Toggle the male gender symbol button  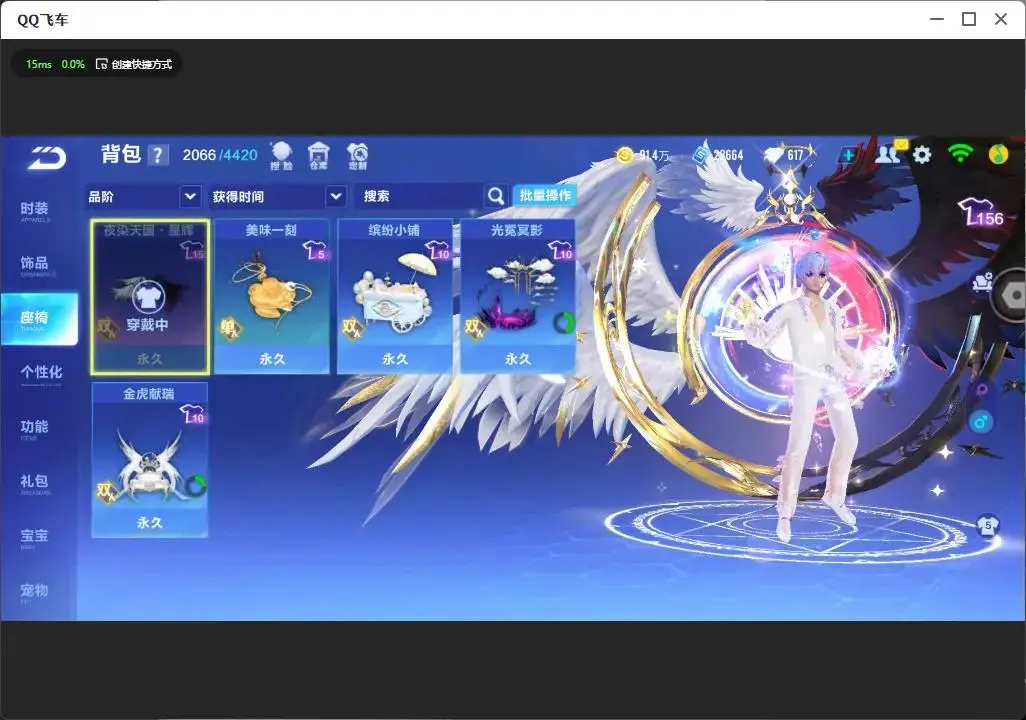[x=980, y=422]
